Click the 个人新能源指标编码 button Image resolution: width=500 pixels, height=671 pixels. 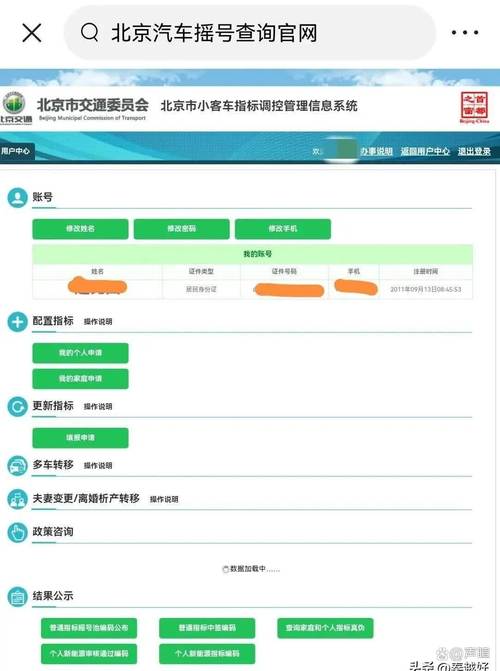coord(207,653)
